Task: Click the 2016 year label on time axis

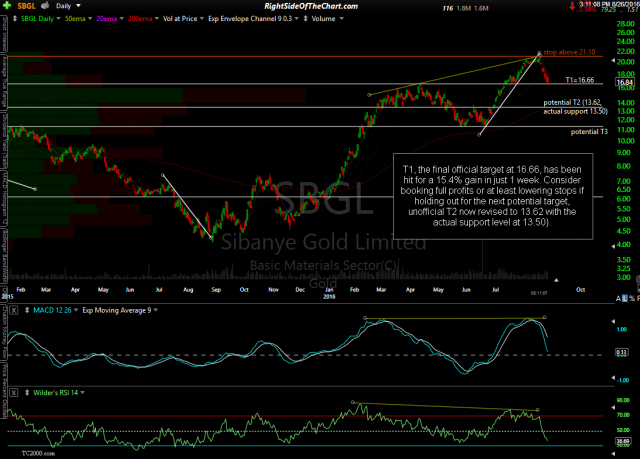Action: tap(329, 297)
